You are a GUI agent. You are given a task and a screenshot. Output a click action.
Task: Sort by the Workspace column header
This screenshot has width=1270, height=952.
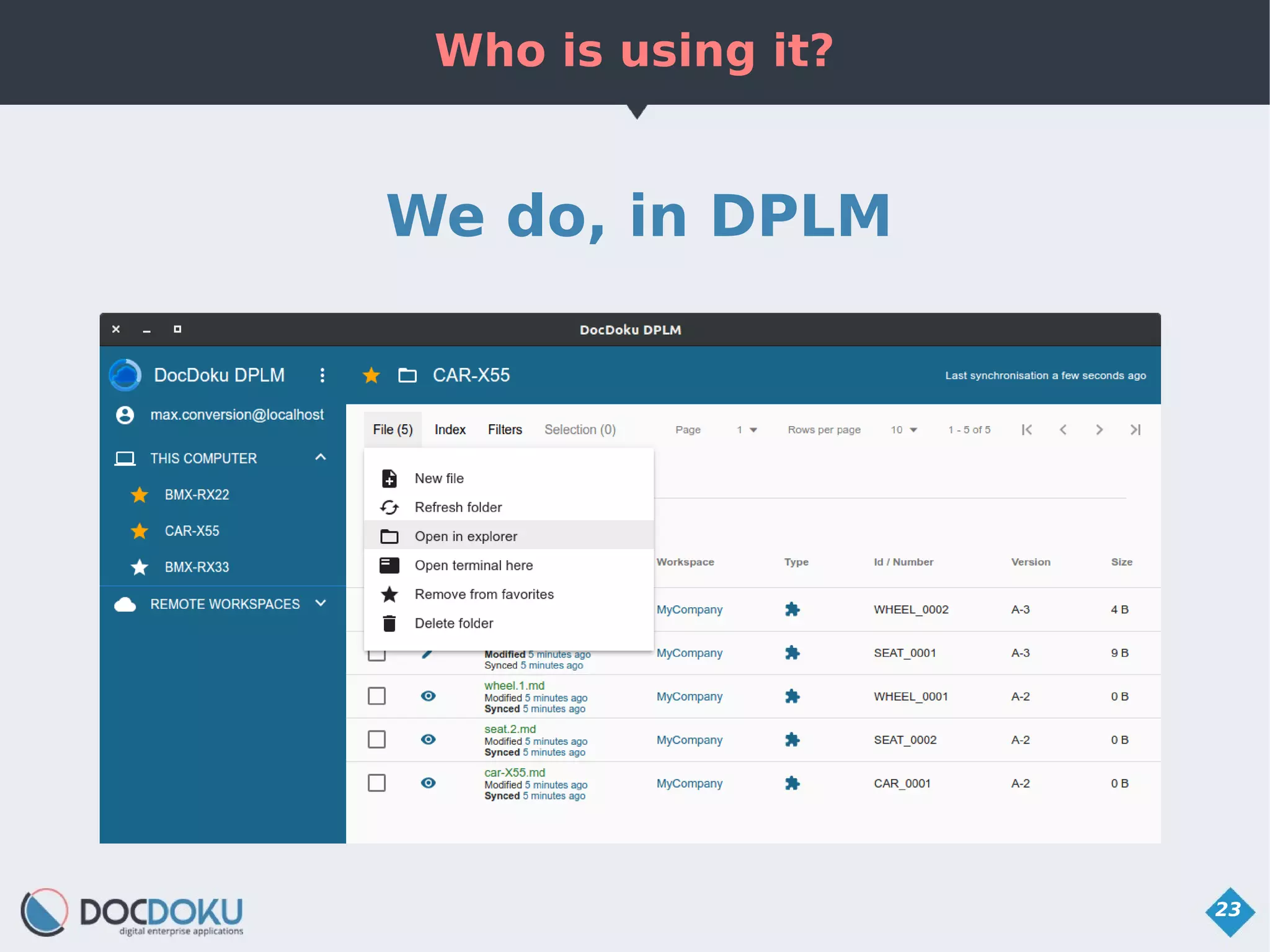tap(685, 562)
